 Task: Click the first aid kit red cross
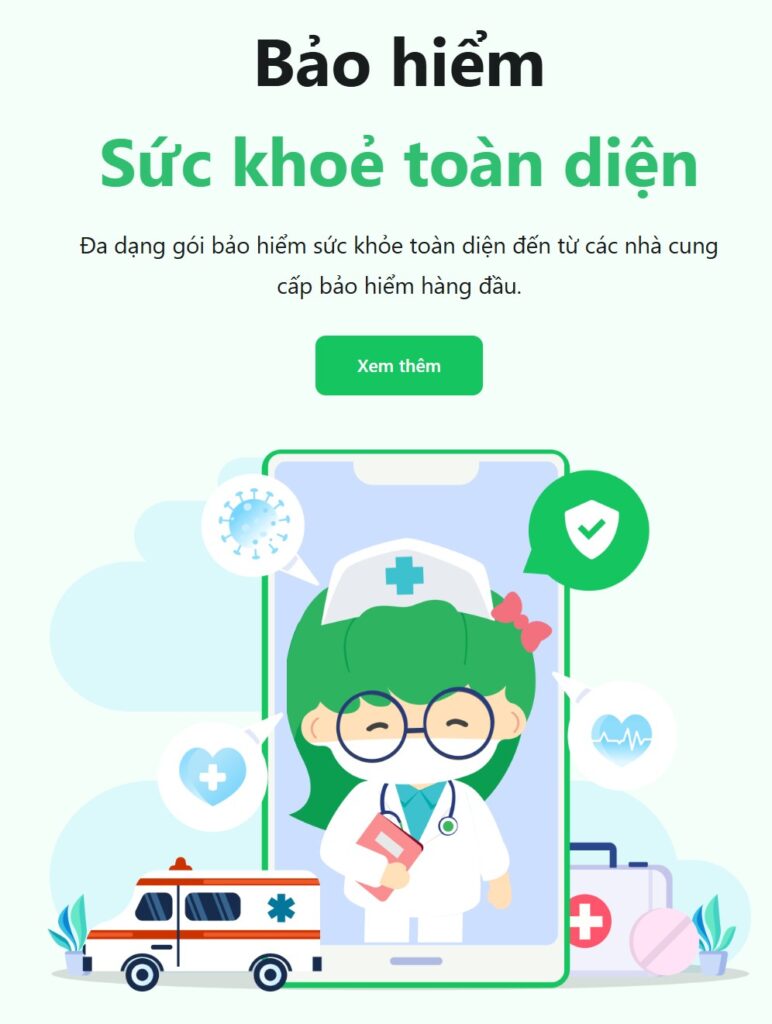click(x=588, y=921)
